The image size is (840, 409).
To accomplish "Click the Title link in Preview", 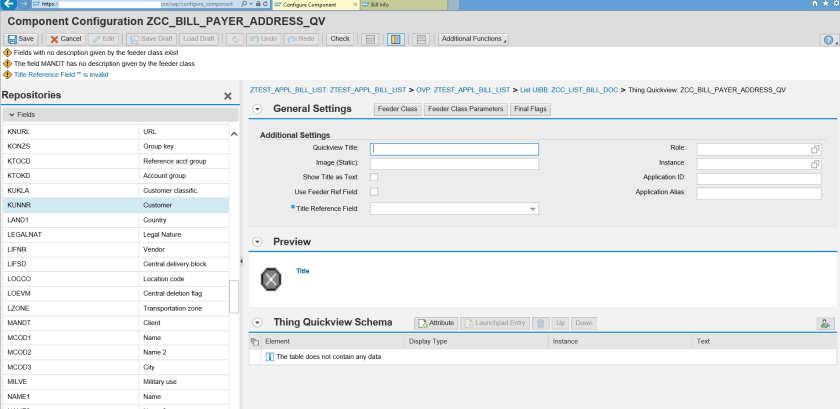I will pyautogui.click(x=303, y=271).
